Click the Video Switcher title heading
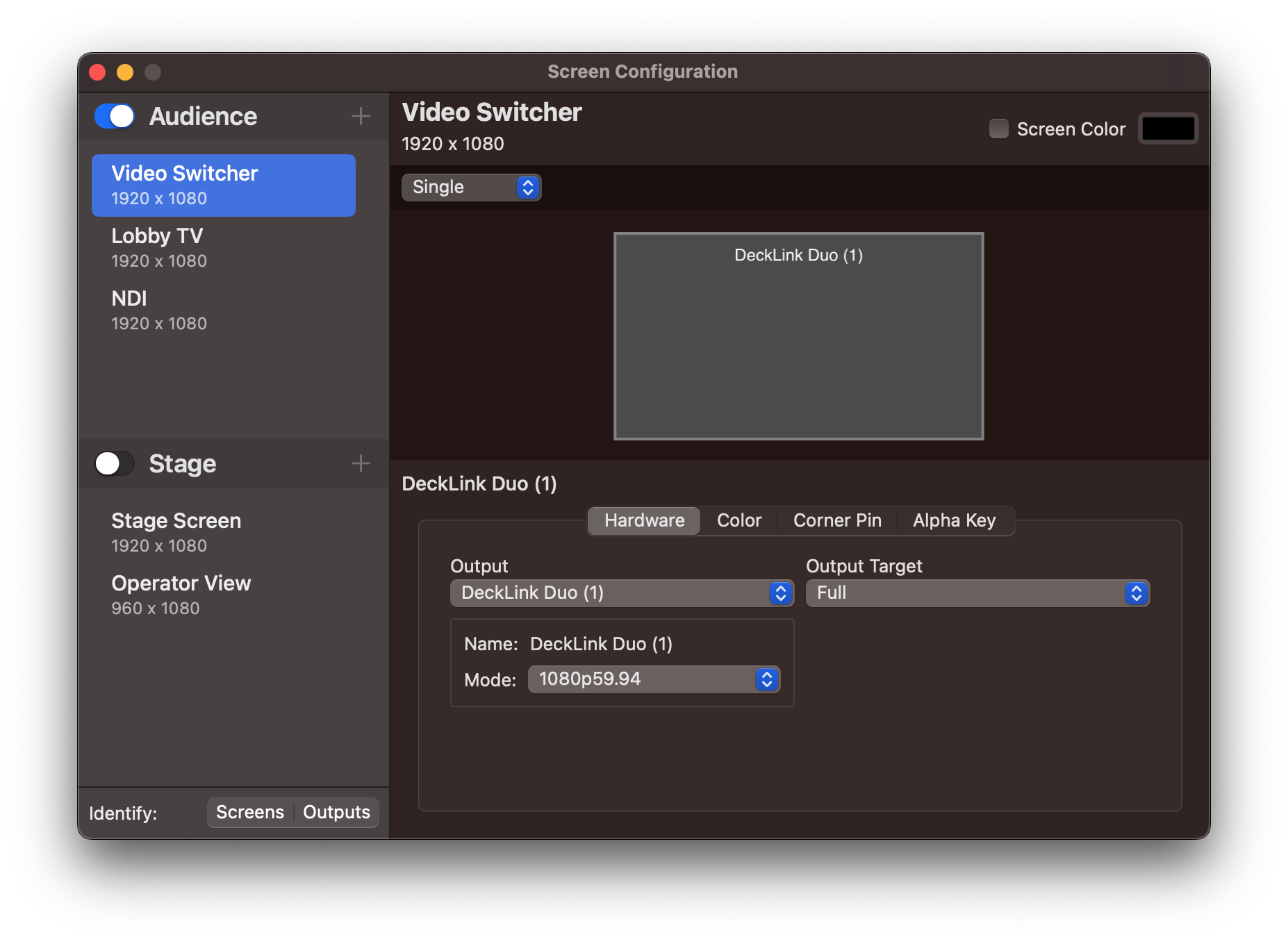This screenshot has height=942, width=1288. pyautogui.click(x=492, y=113)
